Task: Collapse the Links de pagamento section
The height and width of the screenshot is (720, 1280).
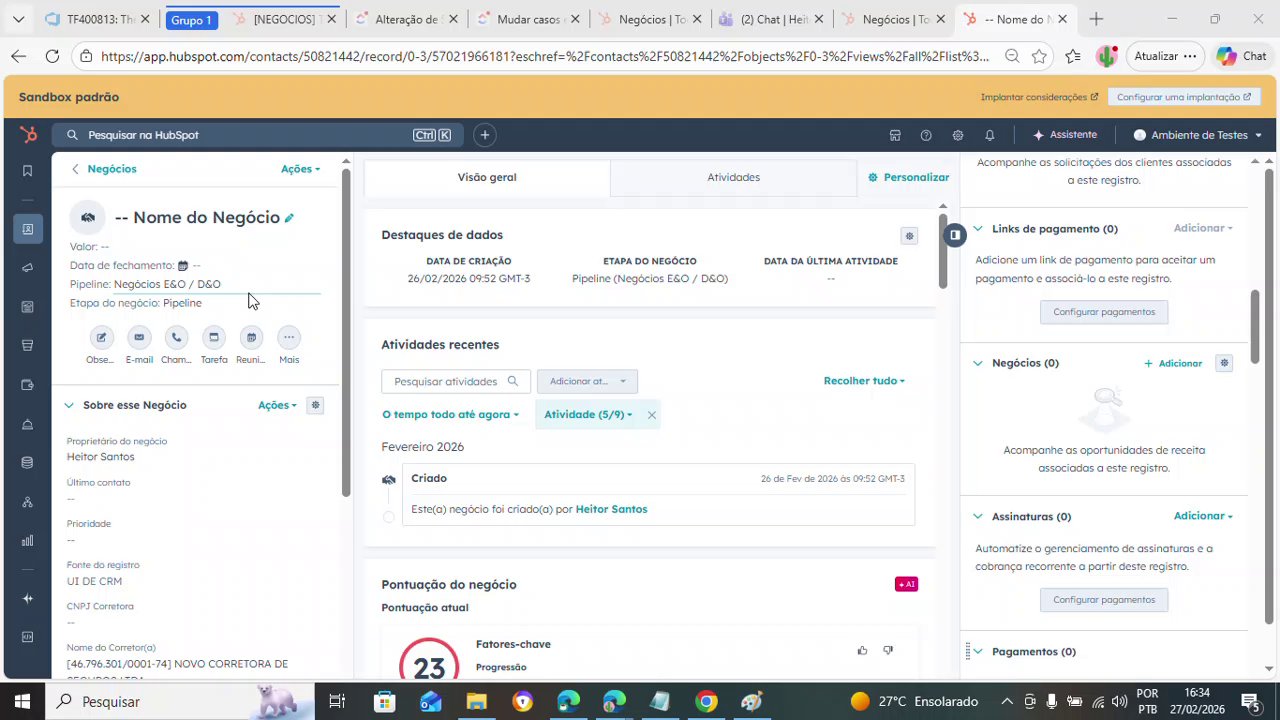Action: 978,229
